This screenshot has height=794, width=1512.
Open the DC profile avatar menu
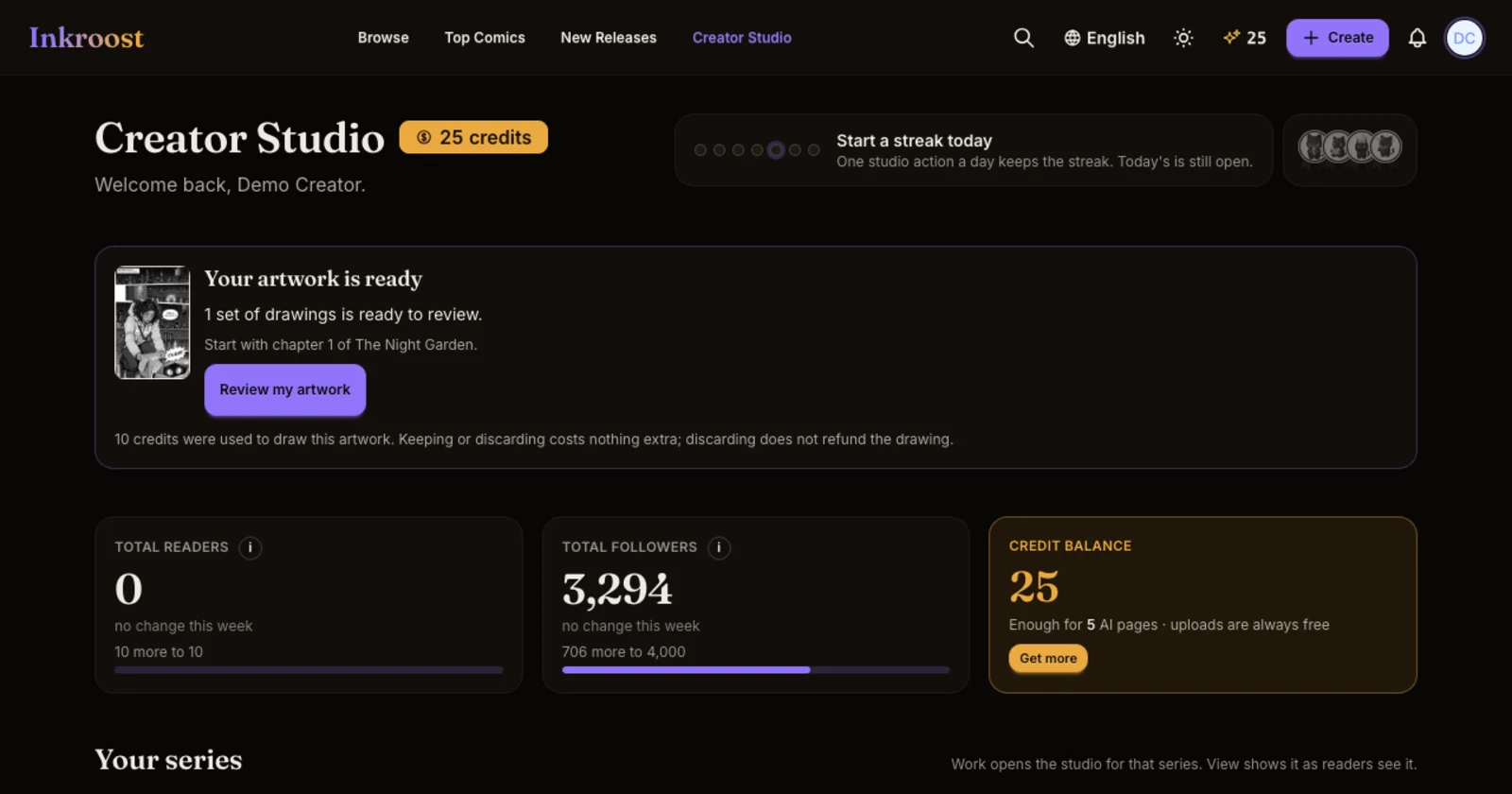1464,38
